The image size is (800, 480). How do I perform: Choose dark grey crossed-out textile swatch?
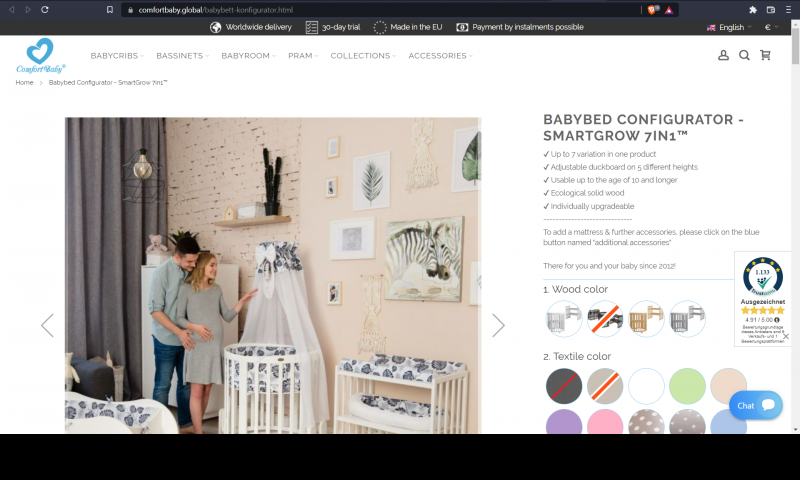pos(564,386)
